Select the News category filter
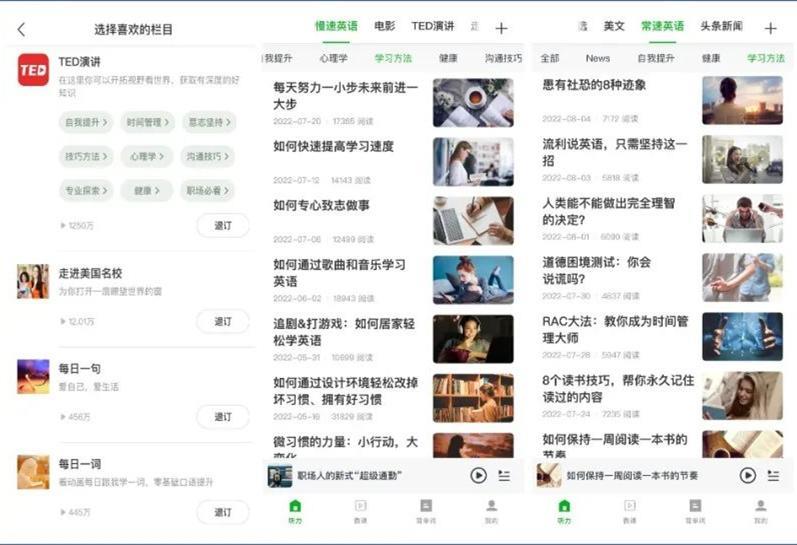The image size is (797, 545). 598,58
